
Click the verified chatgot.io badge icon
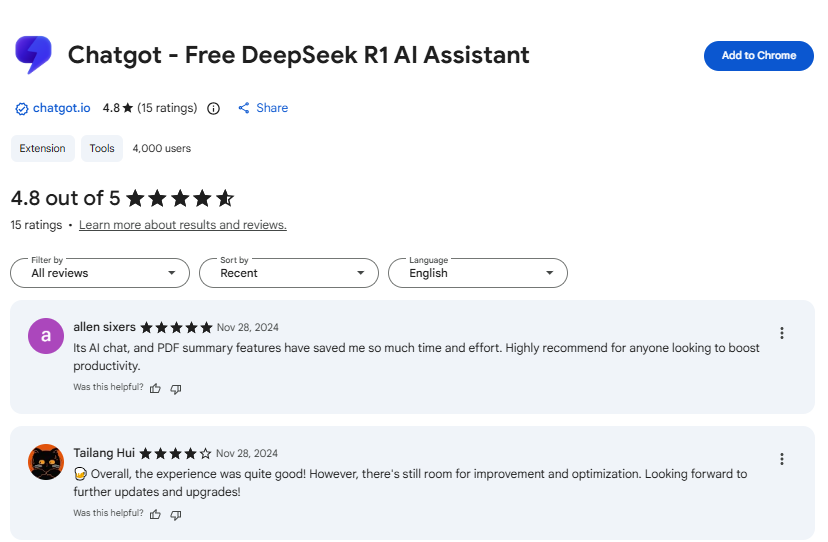coord(22,108)
